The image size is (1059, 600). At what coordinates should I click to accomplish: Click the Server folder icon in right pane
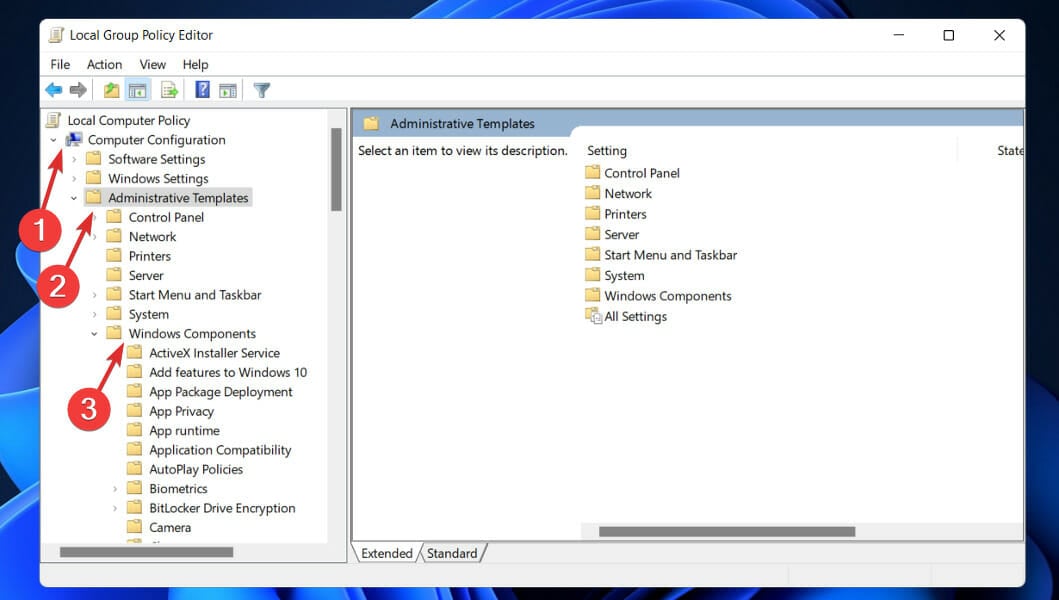point(592,234)
